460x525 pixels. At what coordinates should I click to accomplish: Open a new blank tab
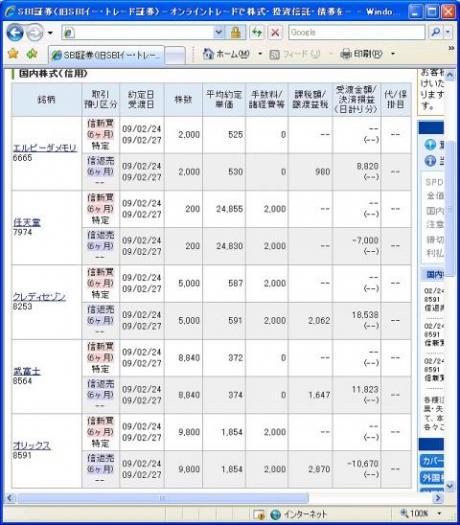[175, 55]
